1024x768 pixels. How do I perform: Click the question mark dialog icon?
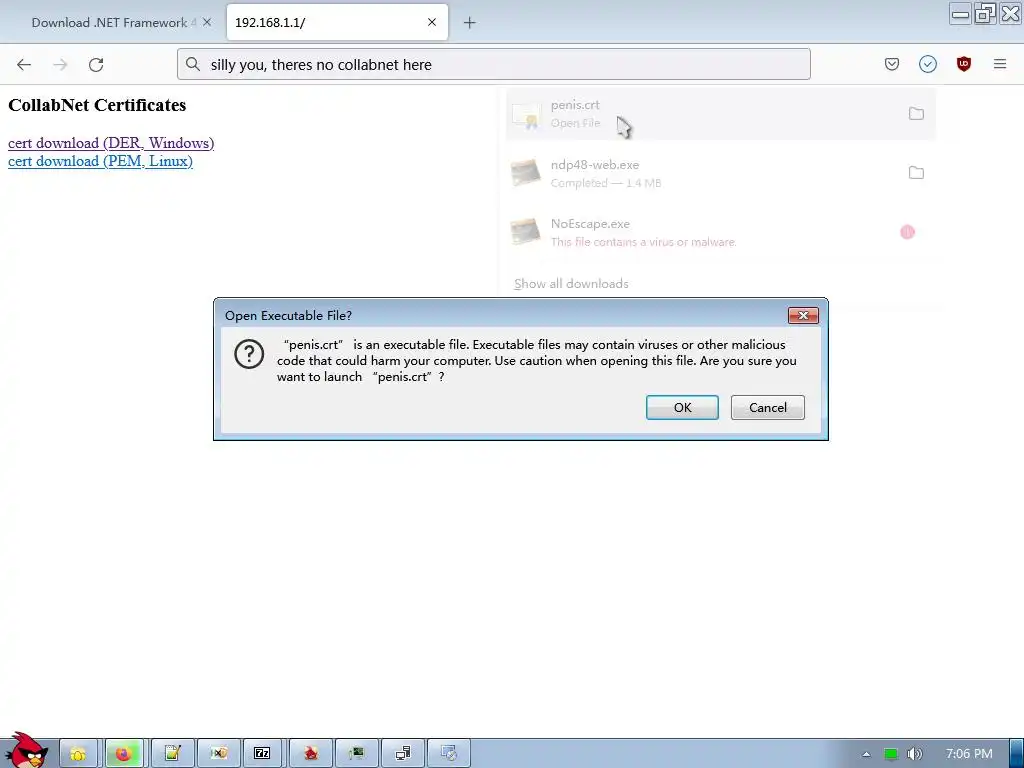(x=249, y=354)
